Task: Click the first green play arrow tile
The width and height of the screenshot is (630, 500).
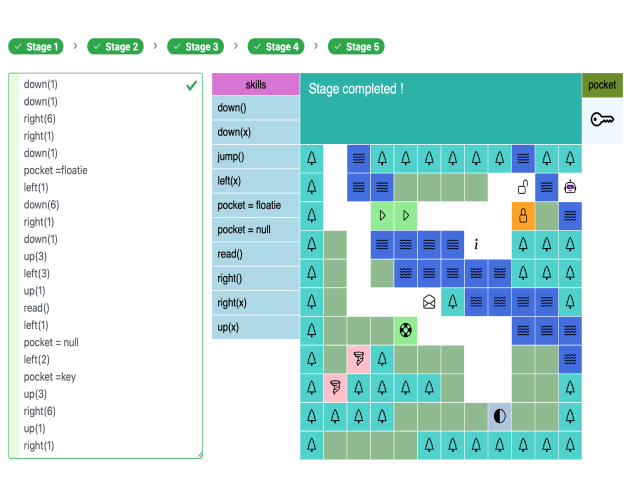Action: (381, 215)
